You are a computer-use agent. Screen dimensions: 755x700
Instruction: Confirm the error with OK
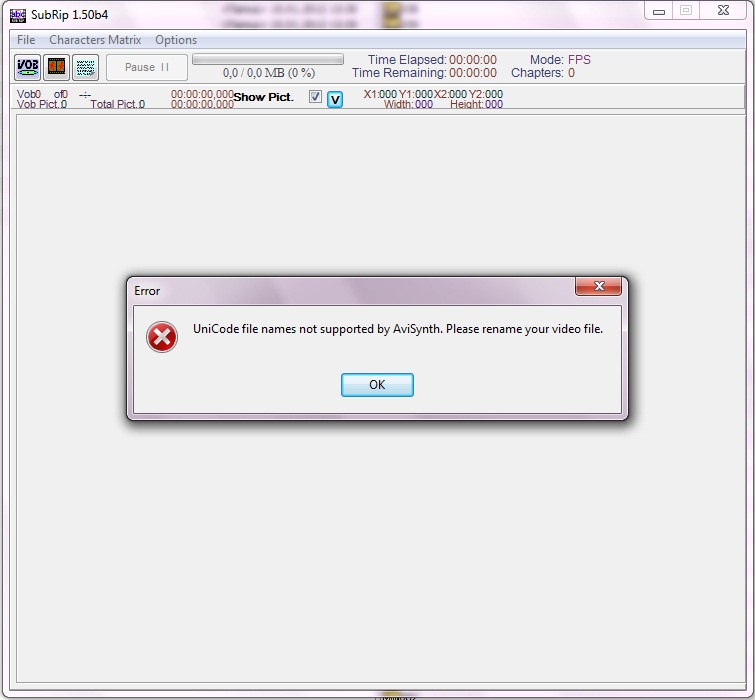pos(377,385)
